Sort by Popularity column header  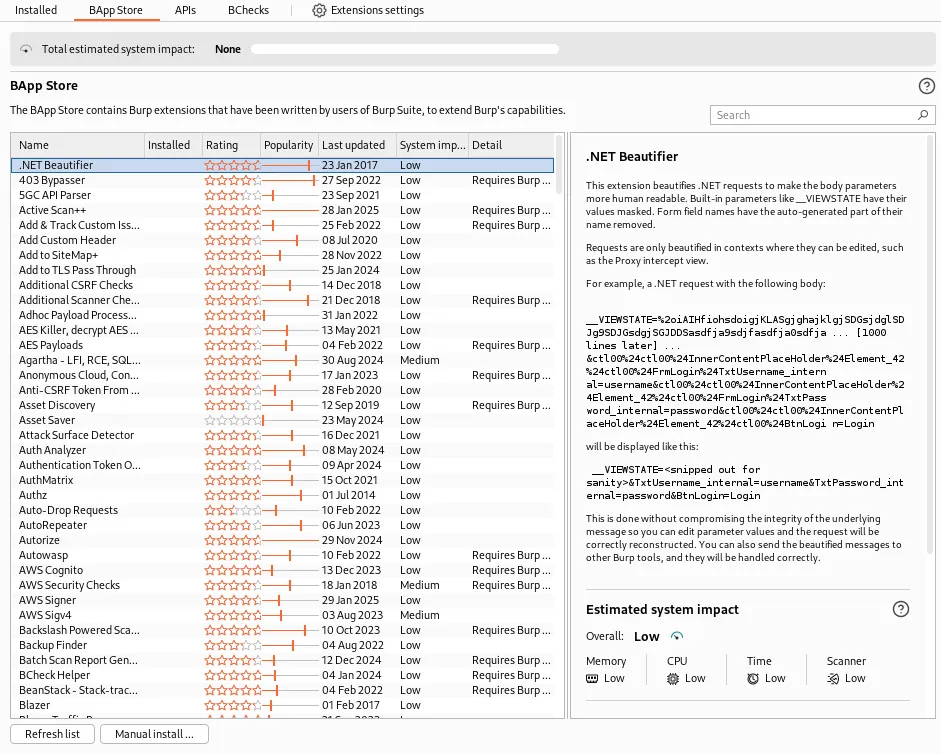pos(289,145)
